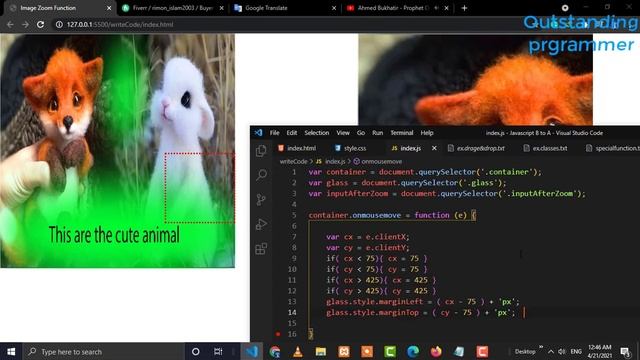Switch to the Fiverr browser tab

click(173, 8)
